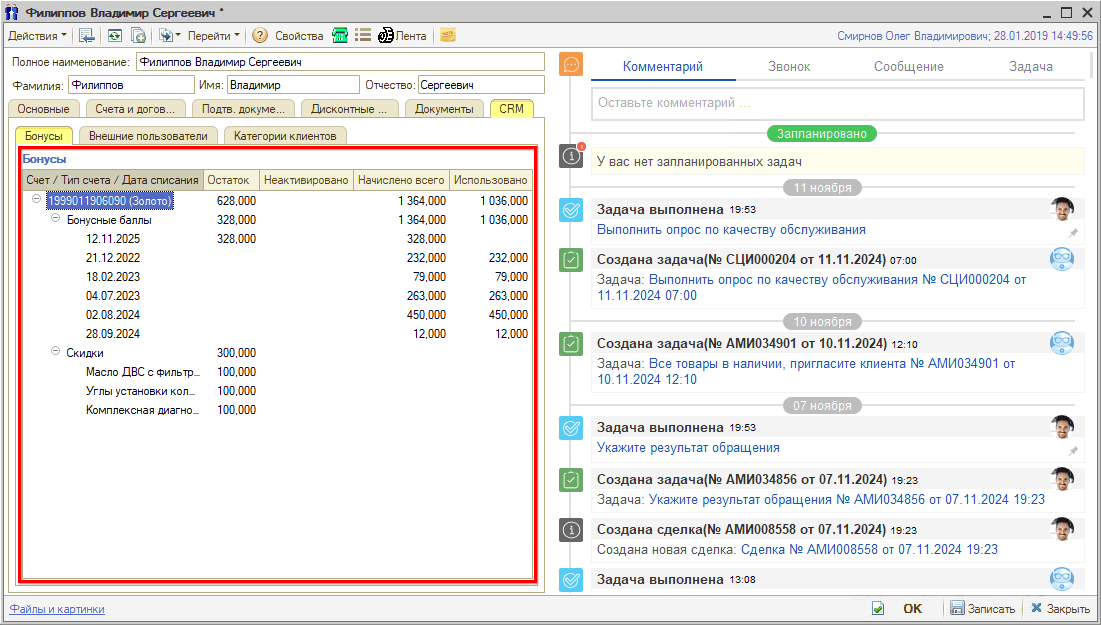Screen dimensions: 1101x625
Task: Switch to the Звонок tab
Action: click(789, 67)
